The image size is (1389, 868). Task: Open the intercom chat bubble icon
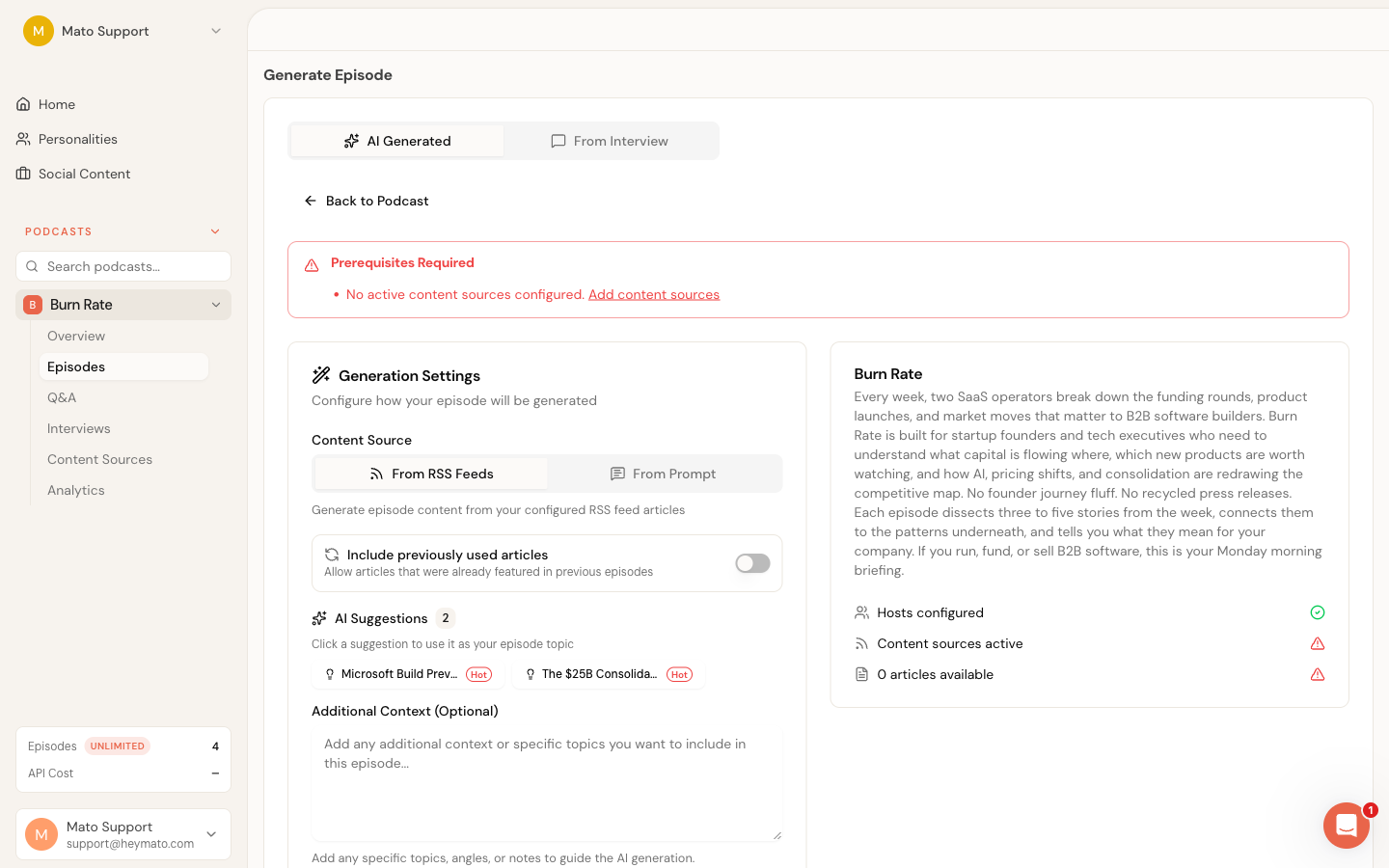pos(1347,826)
